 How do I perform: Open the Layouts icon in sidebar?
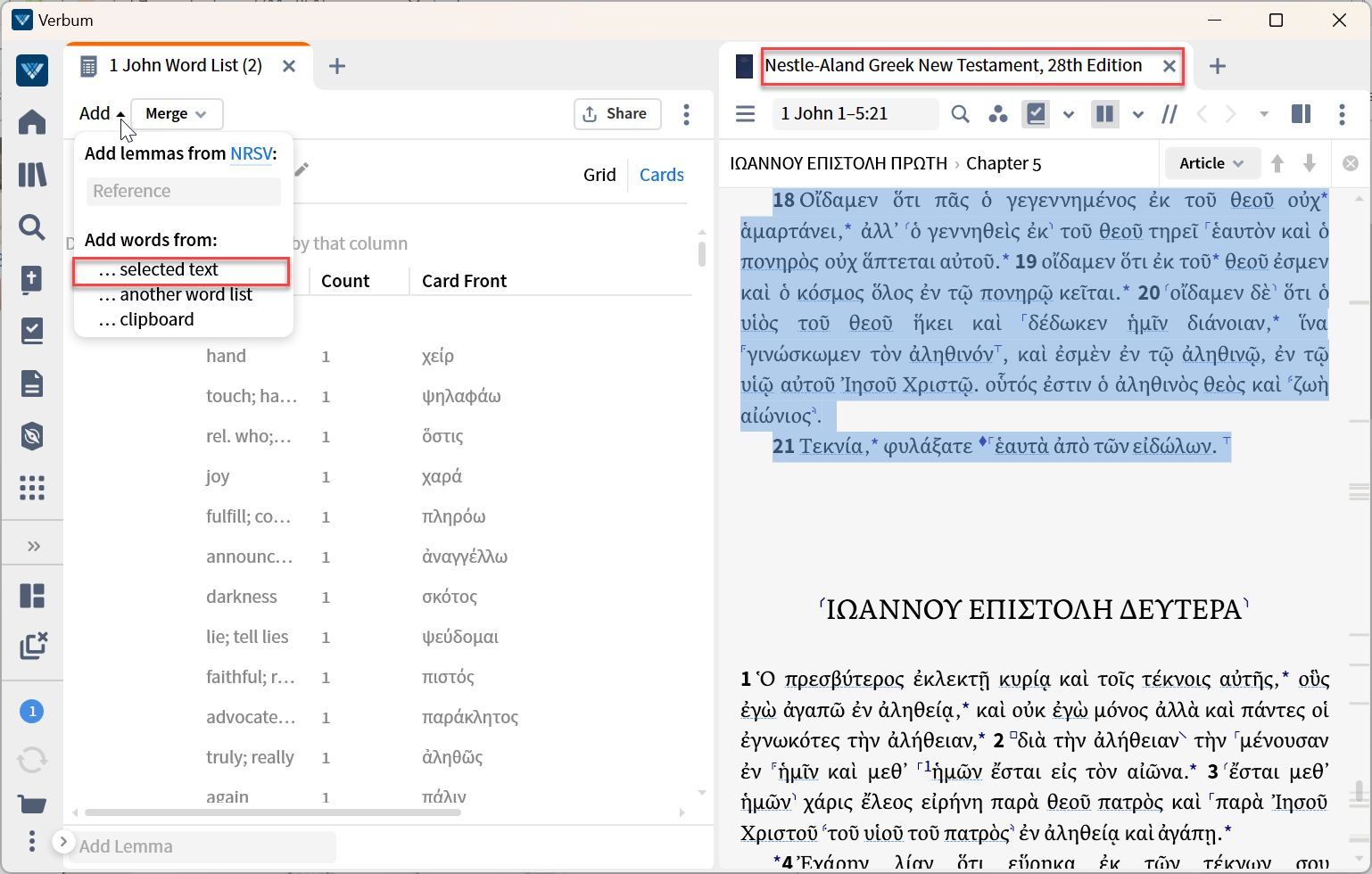coord(32,596)
